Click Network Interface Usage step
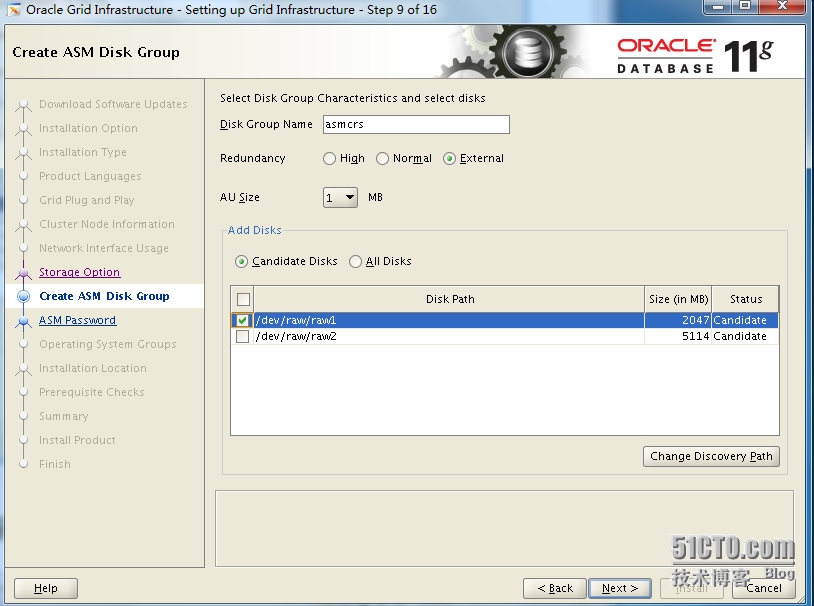The width and height of the screenshot is (814, 606). [x=104, y=248]
